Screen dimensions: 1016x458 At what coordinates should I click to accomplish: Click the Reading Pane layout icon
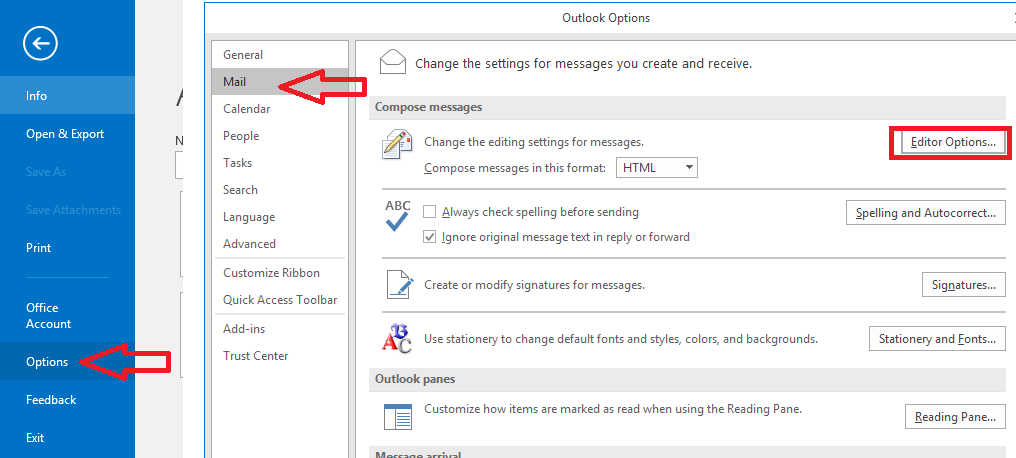pyautogui.click(x=398, y=417)
